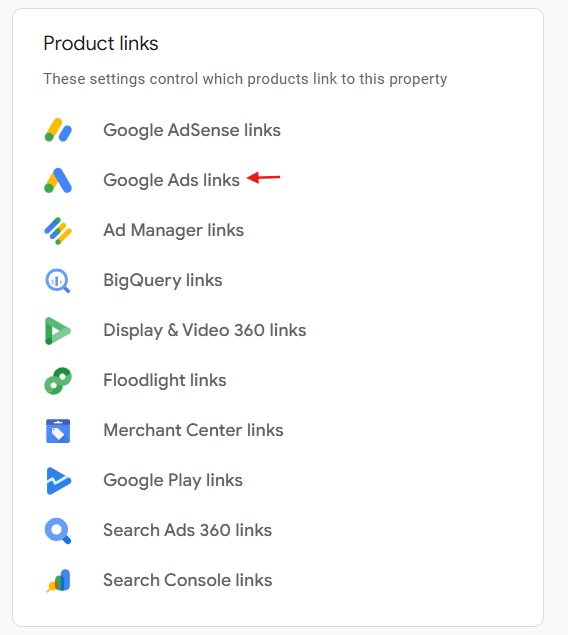The image size is (568, 635).
Task: Click the Google AdSense icon
Action: [x=58, y=130]
